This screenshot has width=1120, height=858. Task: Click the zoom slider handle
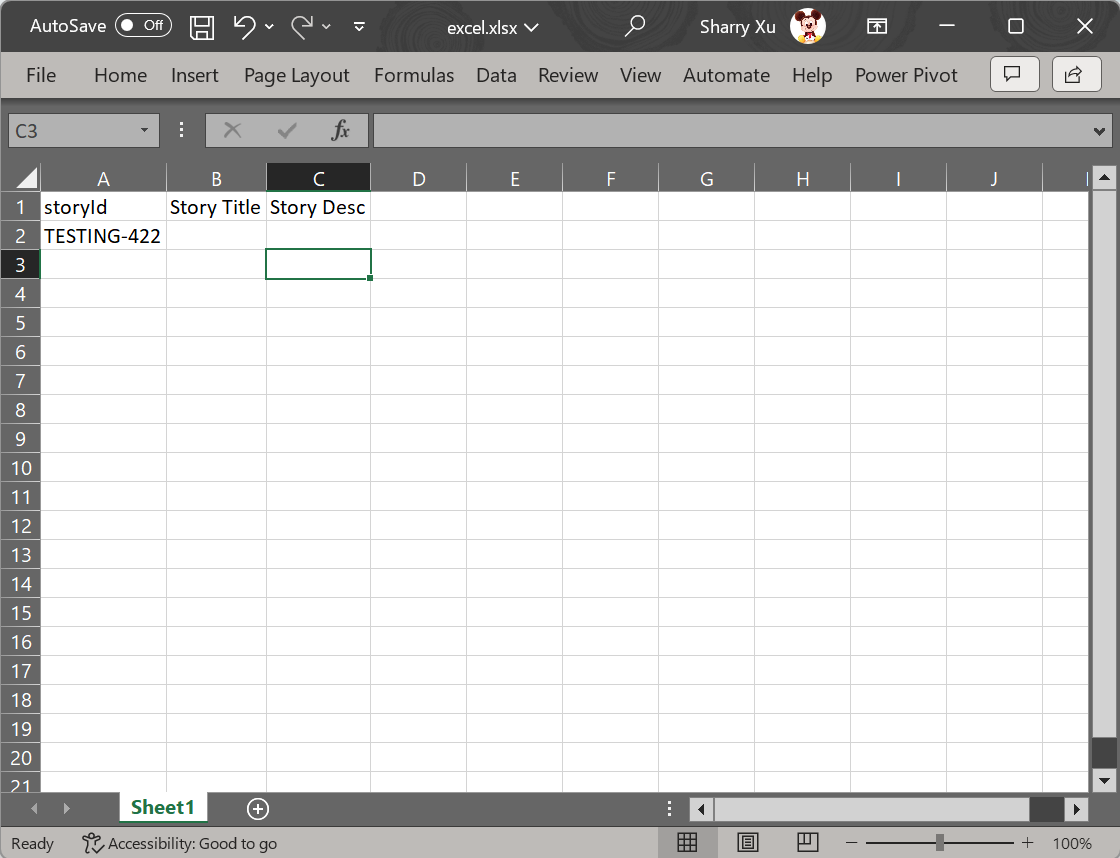point(940,843)
